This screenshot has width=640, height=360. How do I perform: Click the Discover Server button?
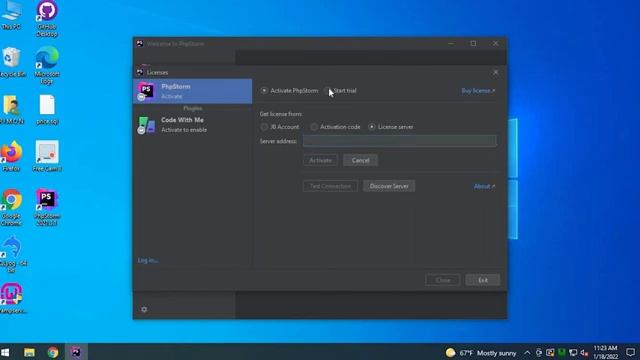(389, 186)
